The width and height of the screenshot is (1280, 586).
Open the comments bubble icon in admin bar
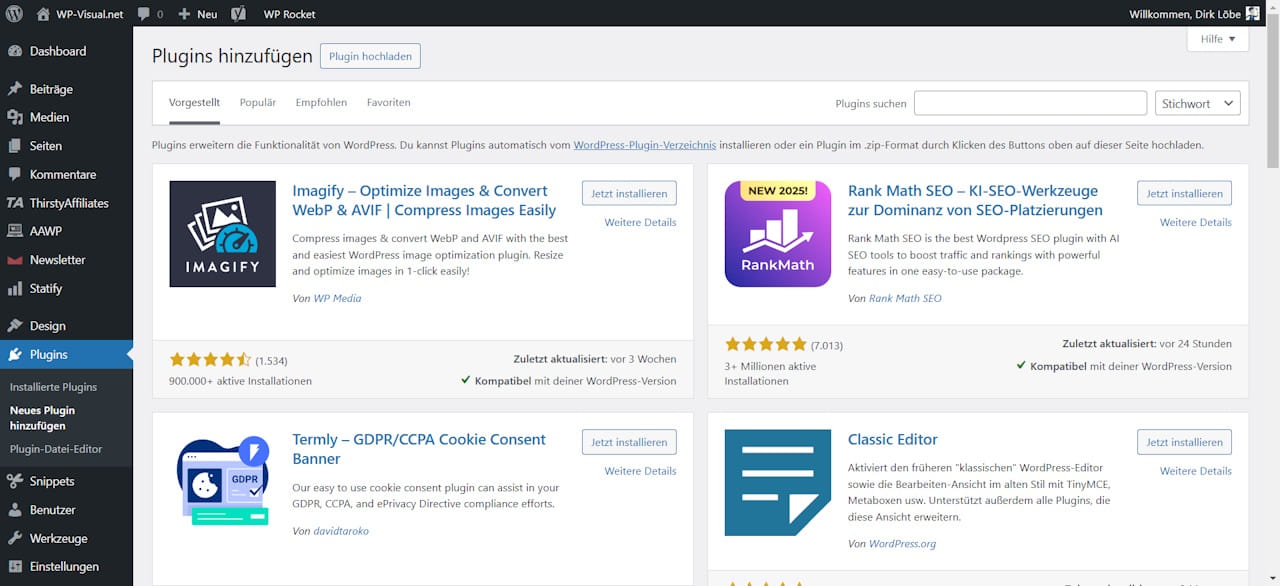(x=144, y=15)
